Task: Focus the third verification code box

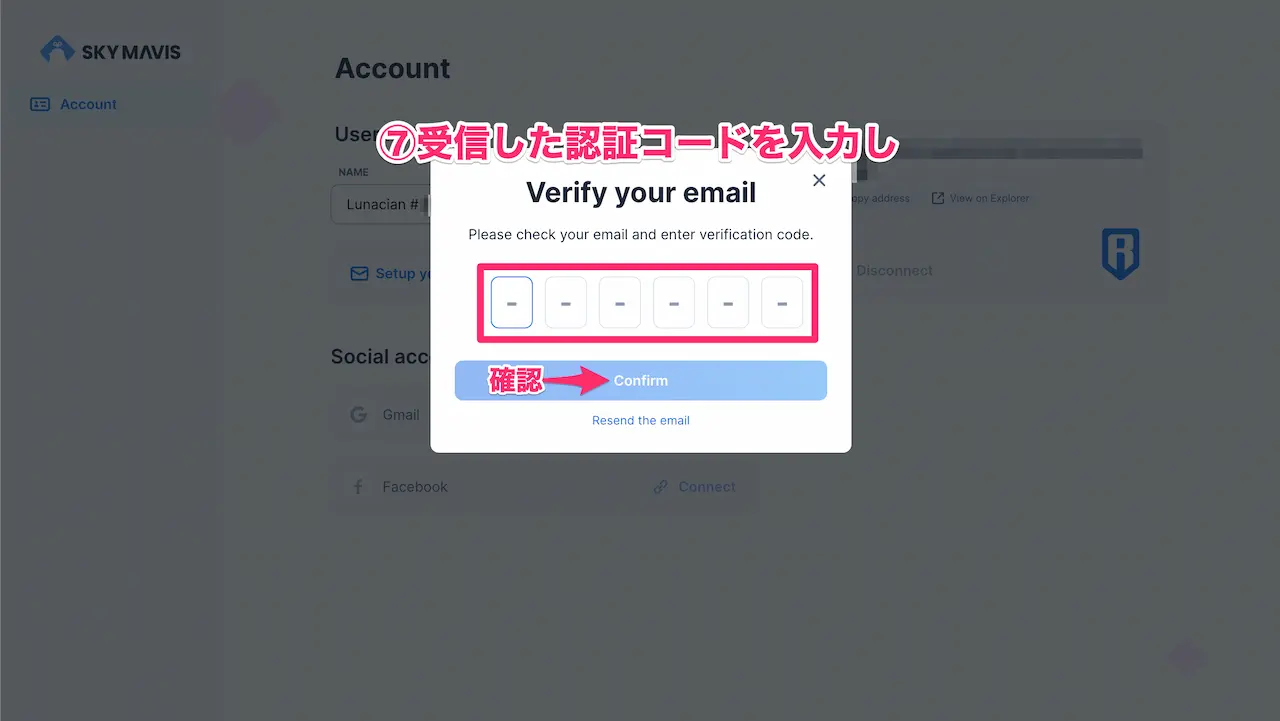Action: pyautogui.click(x=620, y=303)
